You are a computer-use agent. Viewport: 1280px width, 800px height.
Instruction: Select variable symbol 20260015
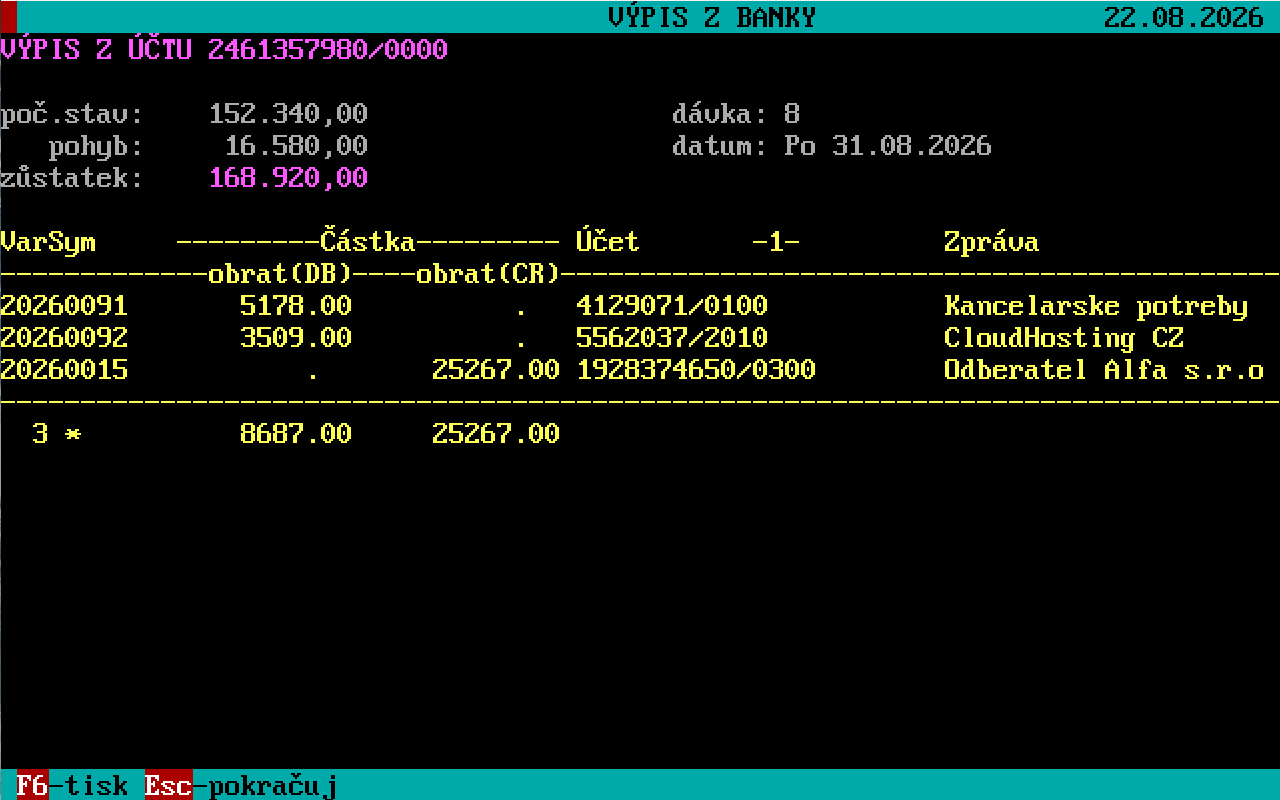tap(64, 369)
